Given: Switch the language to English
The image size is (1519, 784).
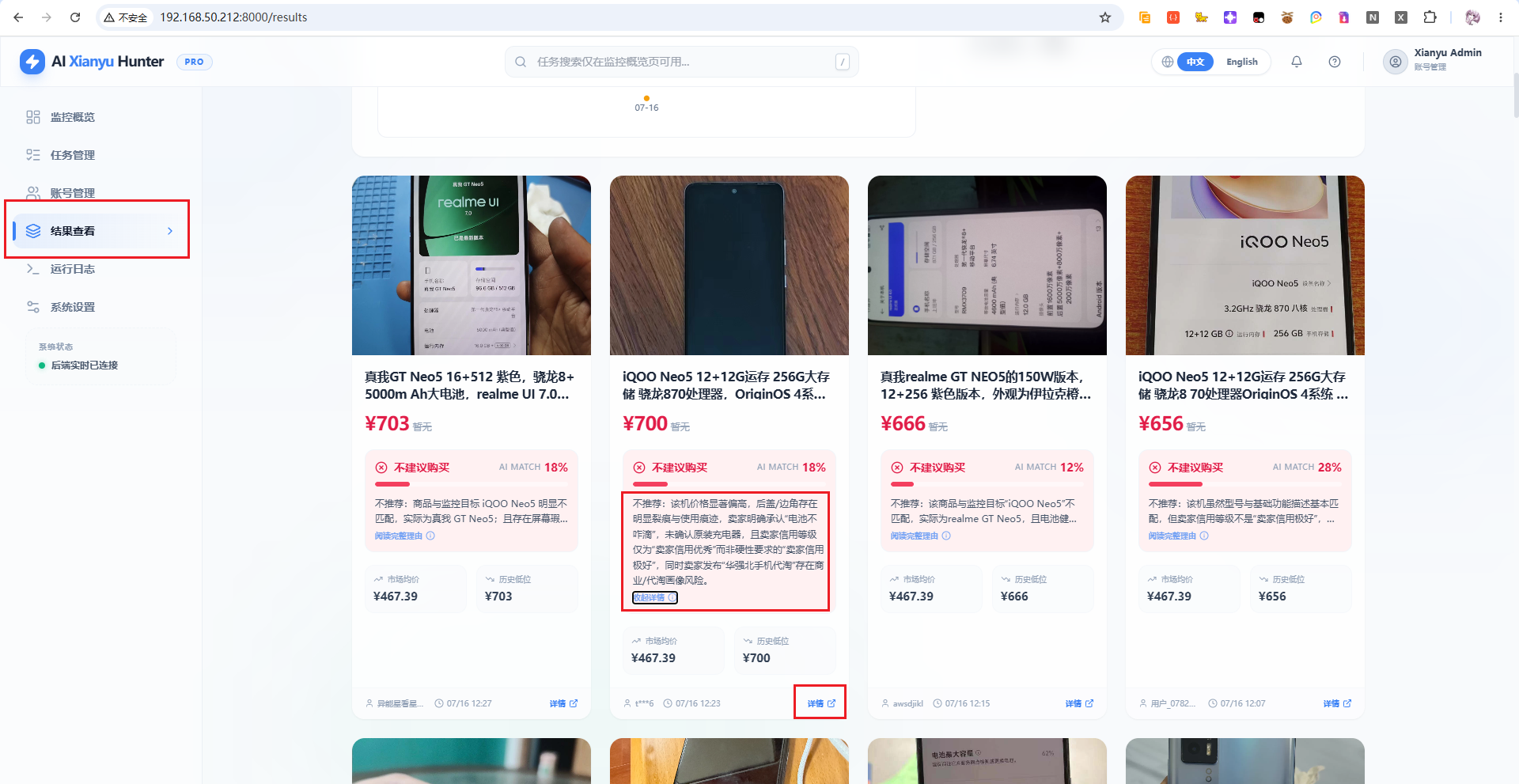Looking at the screenshot, I should (x=1242, y=62).
